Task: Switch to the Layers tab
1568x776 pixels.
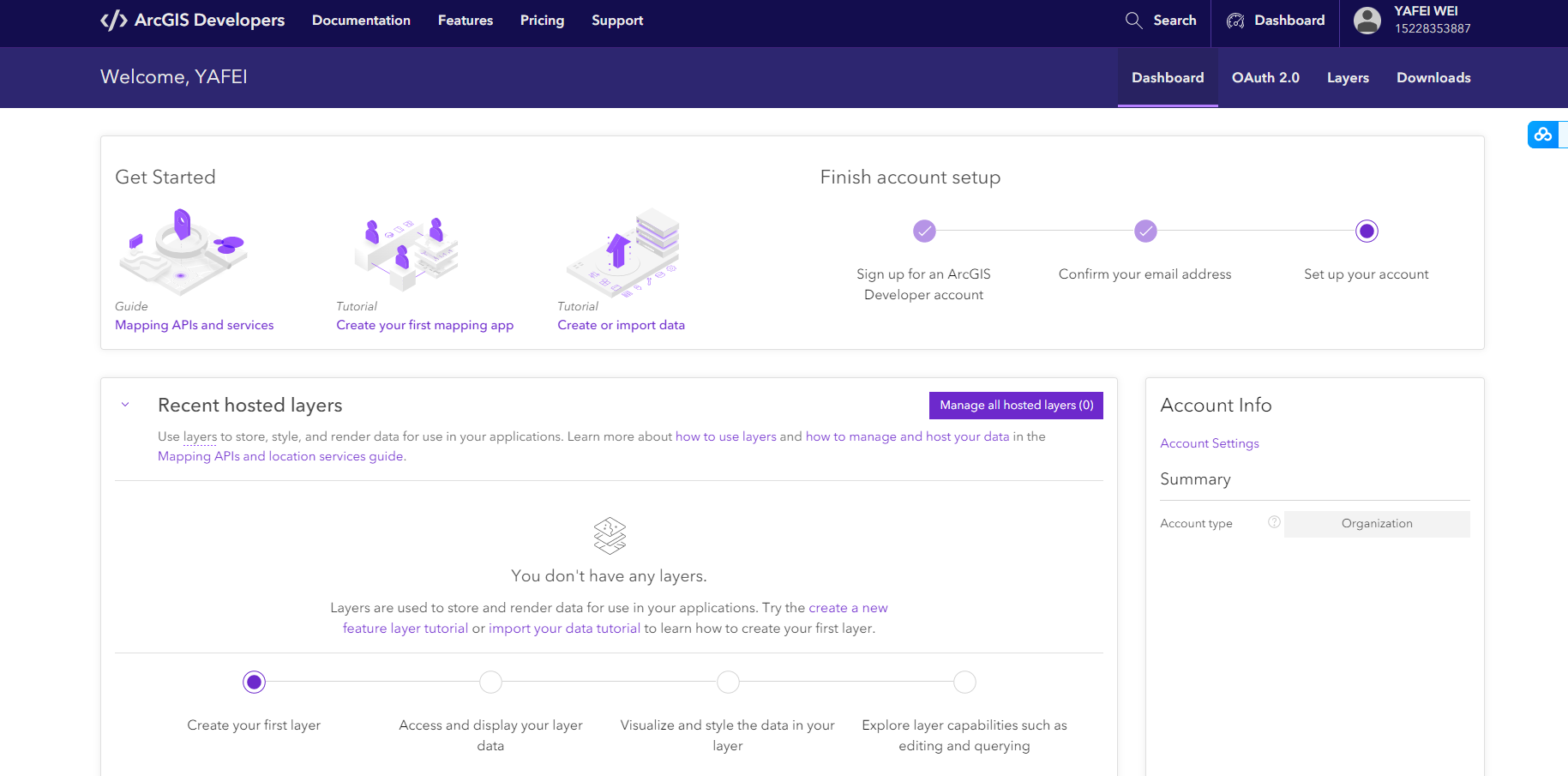Action: [x=1348, y=78]
